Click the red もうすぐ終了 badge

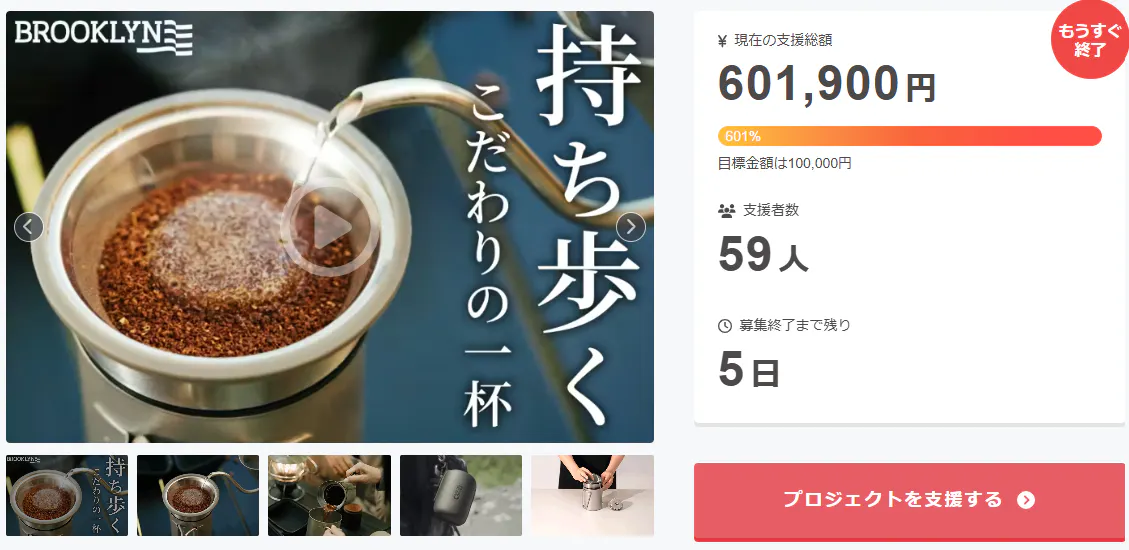(x=1090, y=41)
